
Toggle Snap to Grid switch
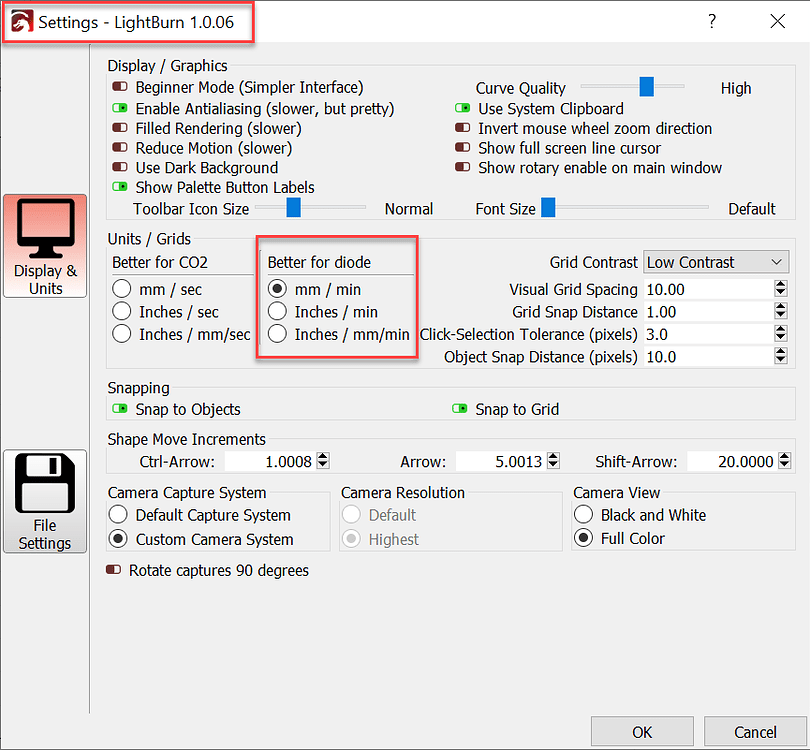pyautogui.click(x=461, y=409)
